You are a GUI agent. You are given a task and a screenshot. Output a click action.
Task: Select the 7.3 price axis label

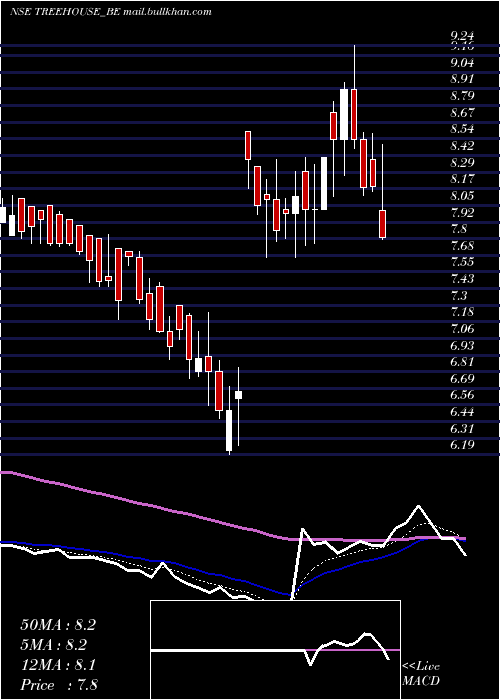(x=458, y=296)
